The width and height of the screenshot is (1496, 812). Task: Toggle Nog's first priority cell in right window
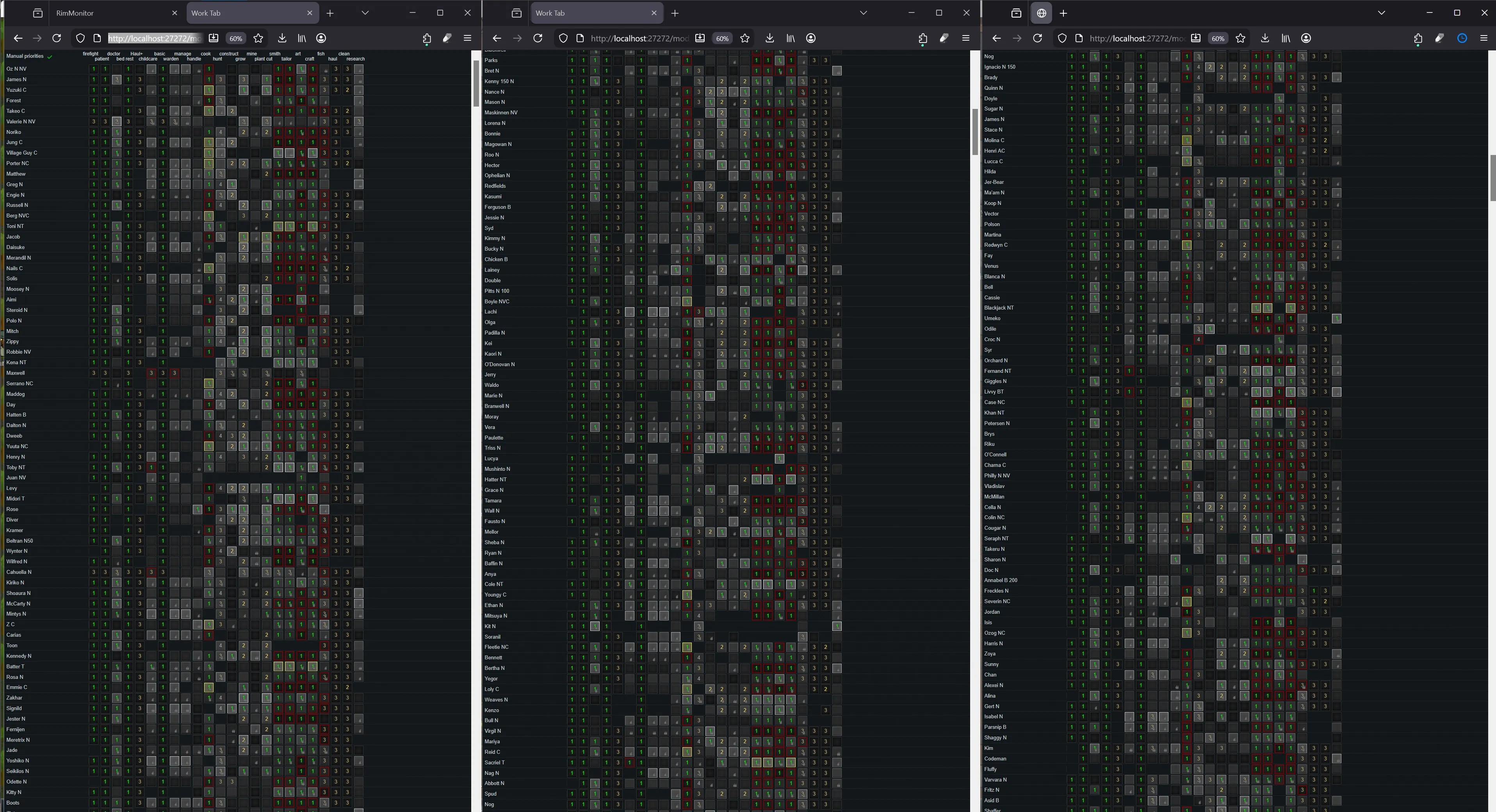[1072, 56]
